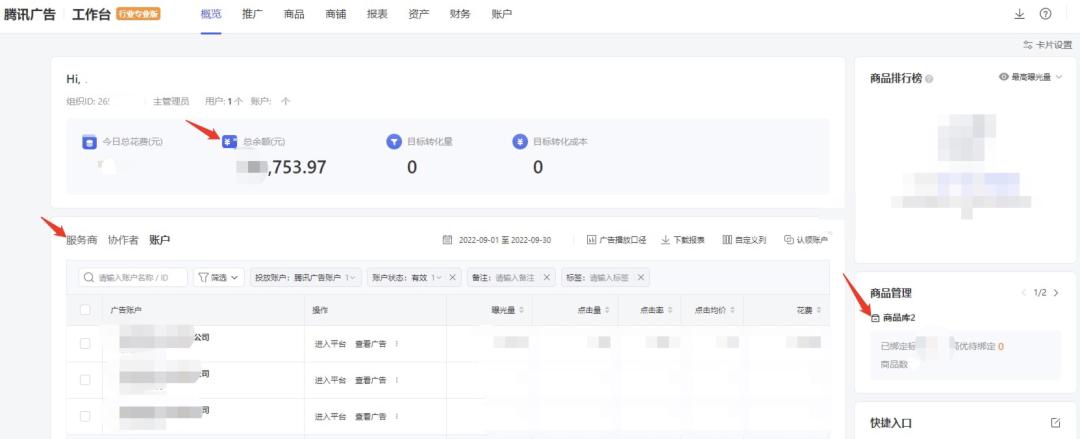Tick the select-all checkbox in table header
1080x439 pixels.
[x=85, y=310]
